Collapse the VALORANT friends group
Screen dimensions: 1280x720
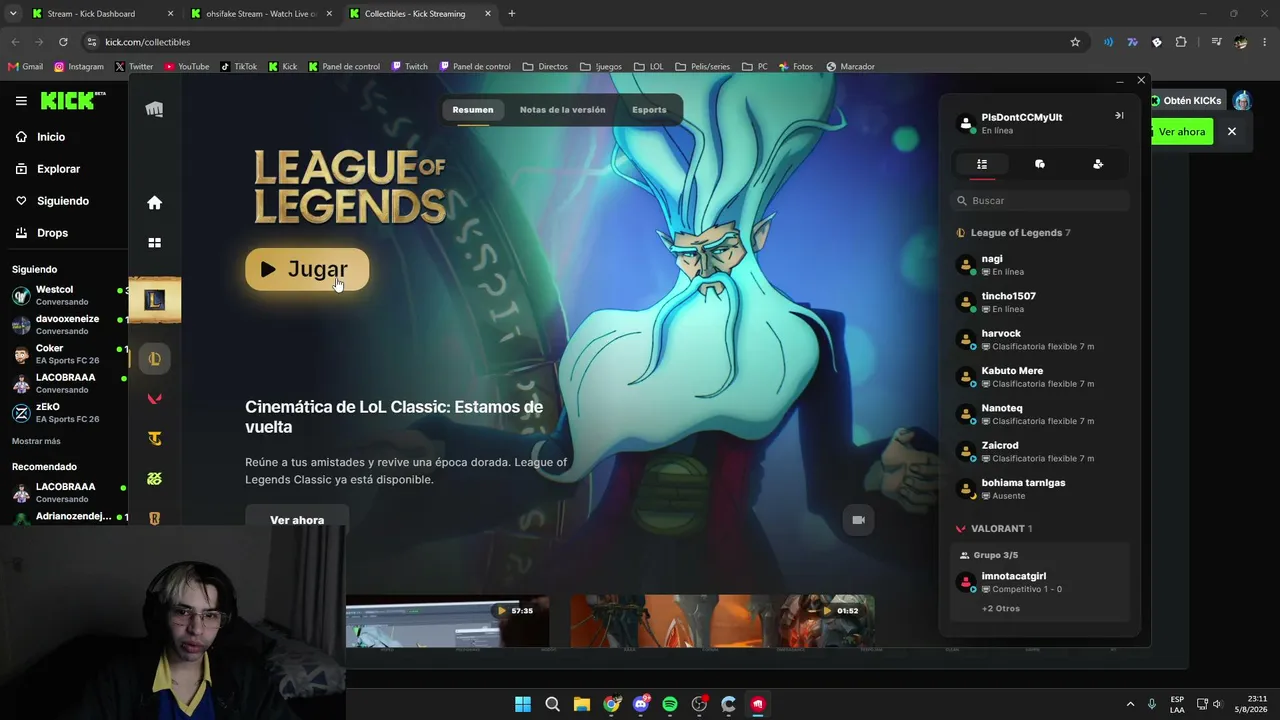[994, 529]
